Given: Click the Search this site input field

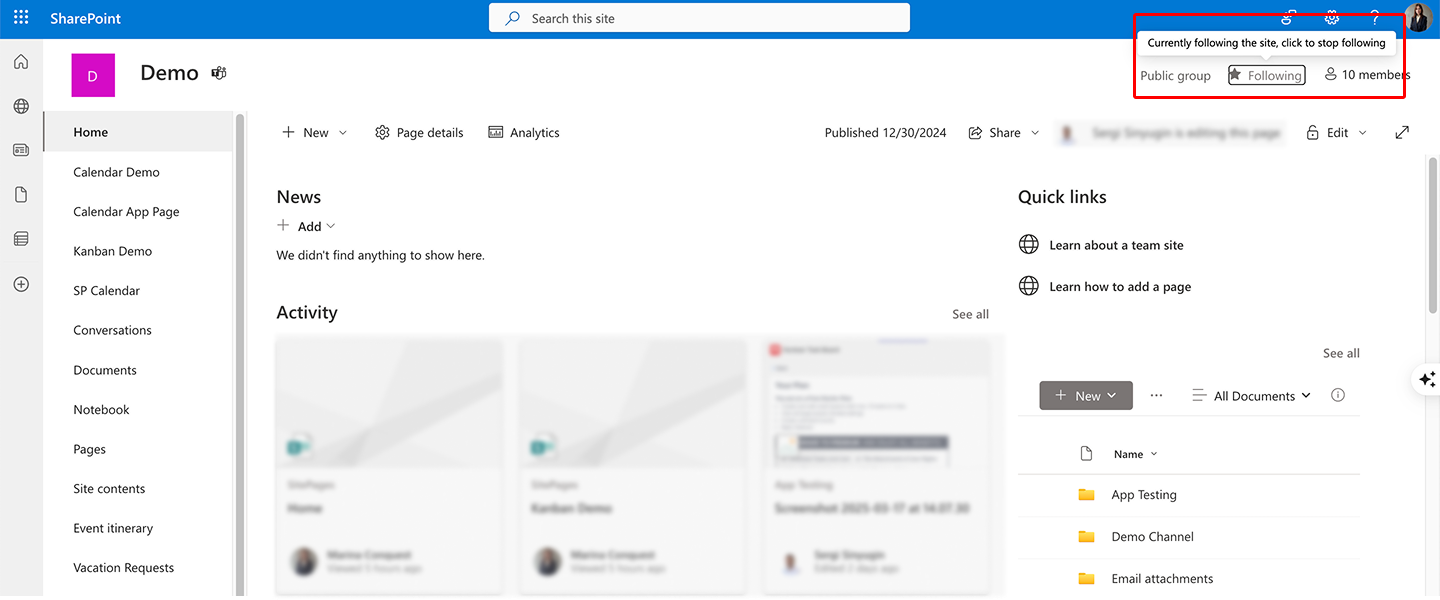Looking at the screenshot, I should click(698, 17).
